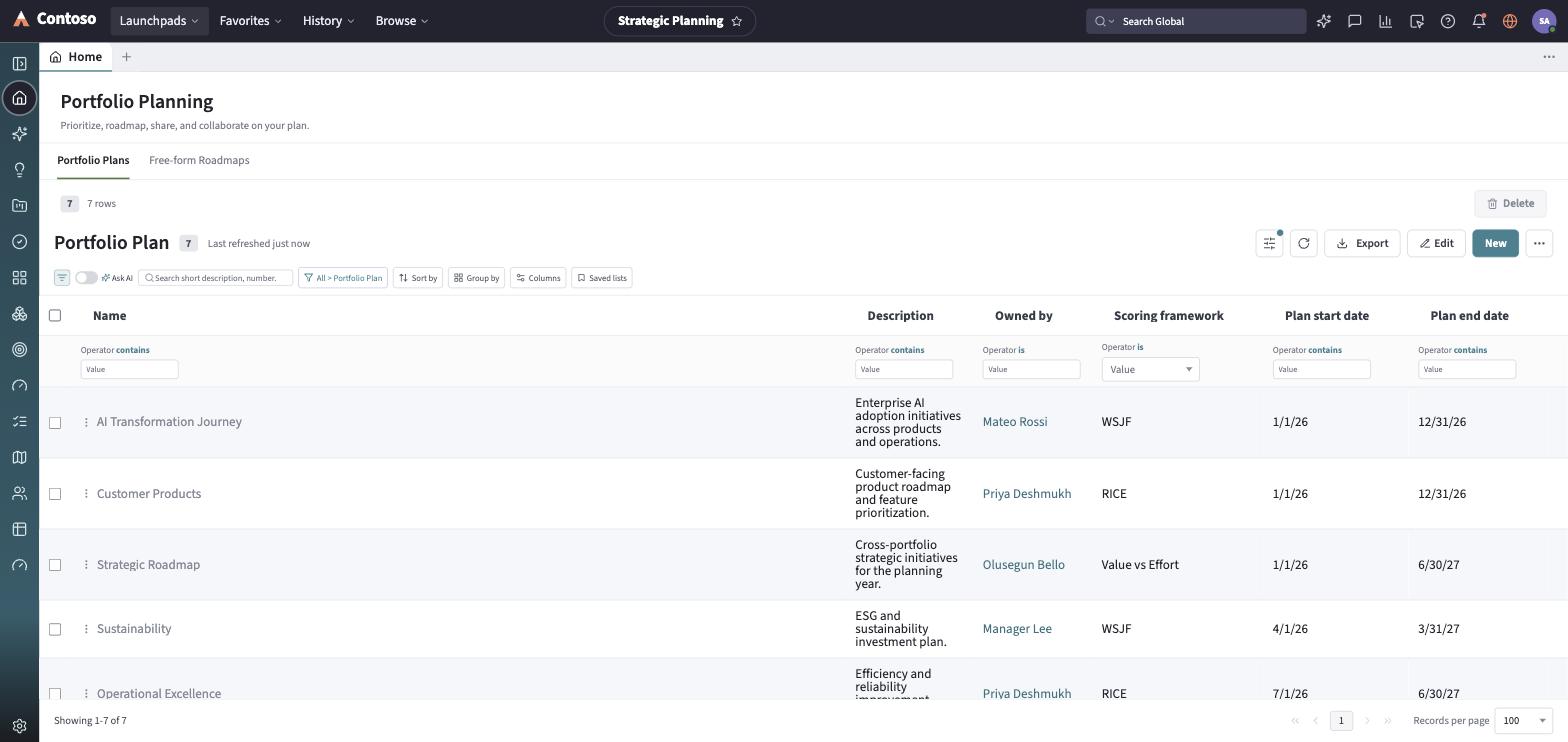Click the Search Global field
Image resolution: width=1568 pixels, height=742 pixels.
click(1196, 21)
